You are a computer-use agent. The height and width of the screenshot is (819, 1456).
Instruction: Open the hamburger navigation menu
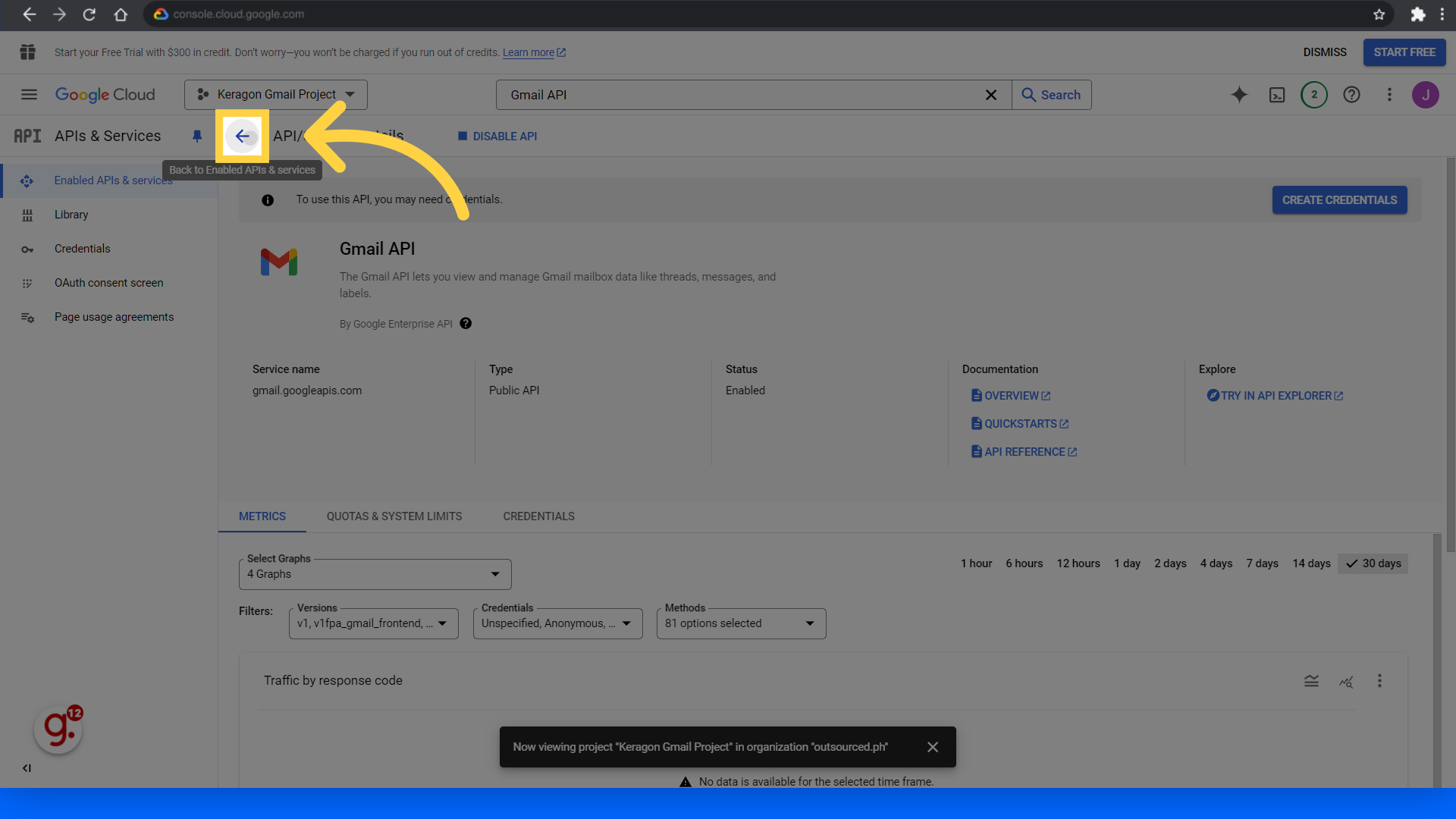[x=29, y=95]
